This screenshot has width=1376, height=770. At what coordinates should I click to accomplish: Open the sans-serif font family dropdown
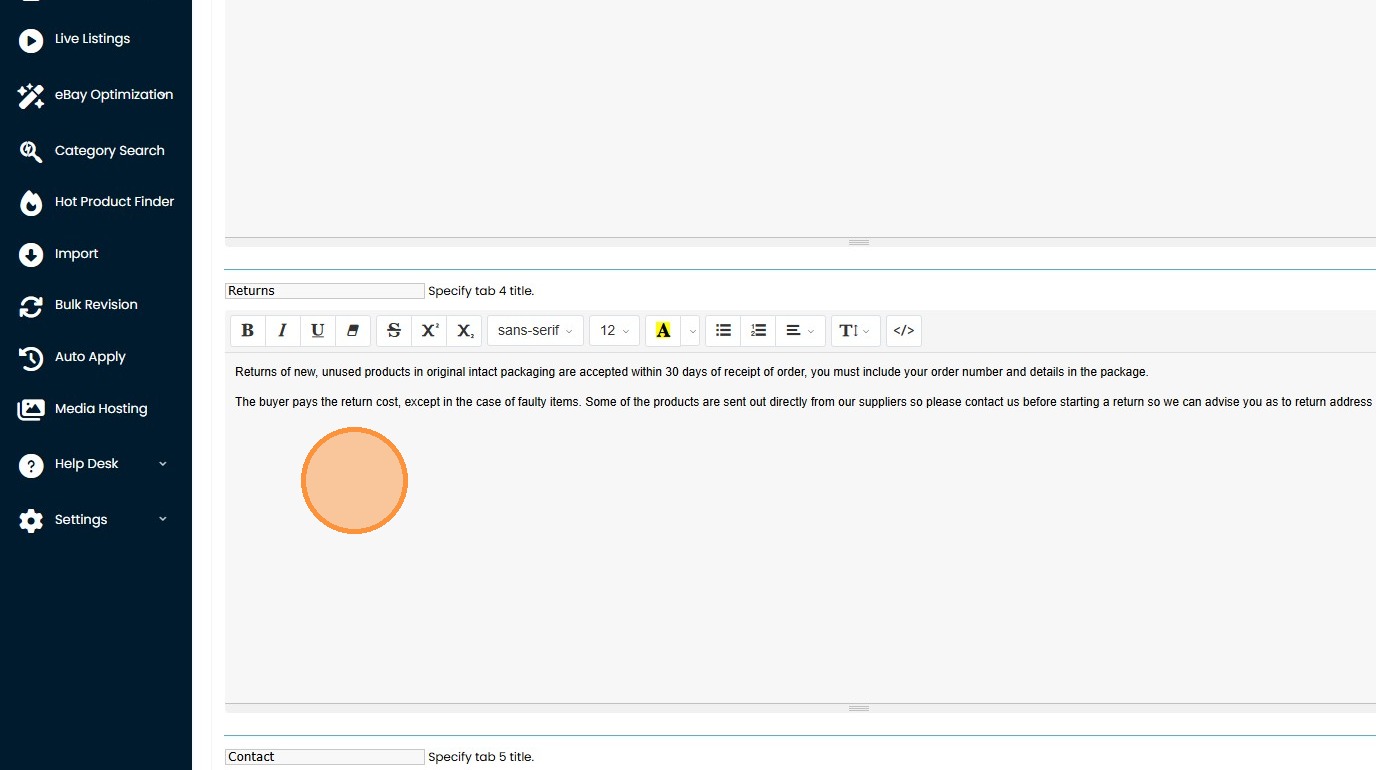pyautogui.click(x=535, y=331)
